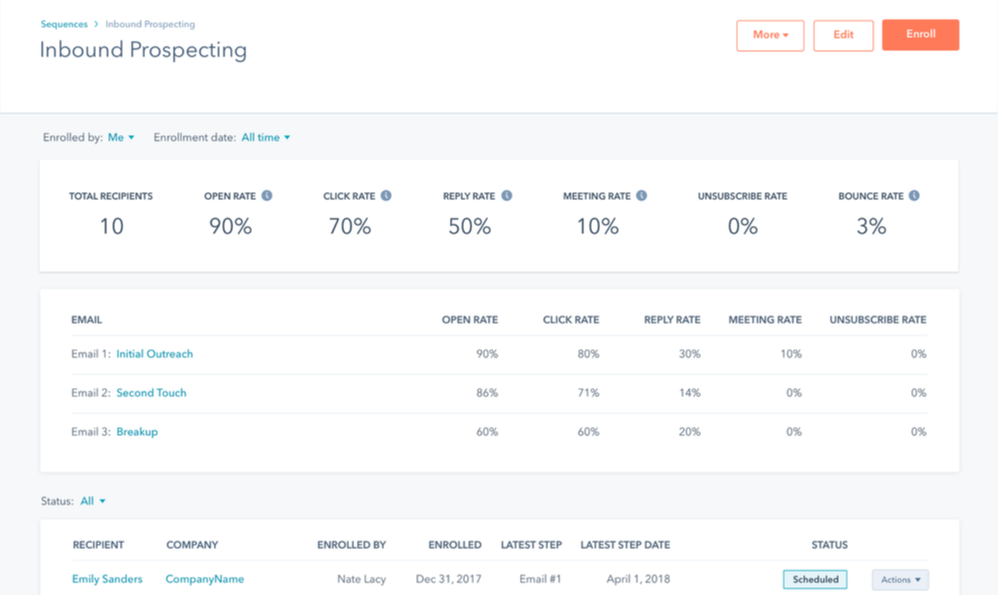Open the Status All filter
The image size is (999, 595).
[92, 501]
